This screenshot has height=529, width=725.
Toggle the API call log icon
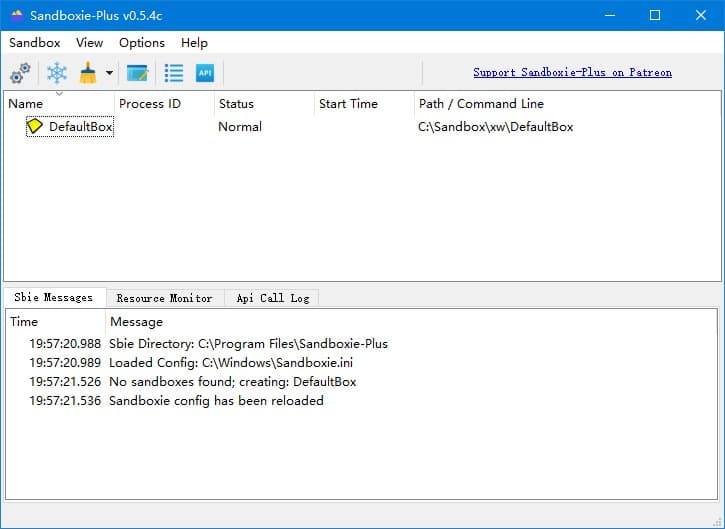(205, 73)
